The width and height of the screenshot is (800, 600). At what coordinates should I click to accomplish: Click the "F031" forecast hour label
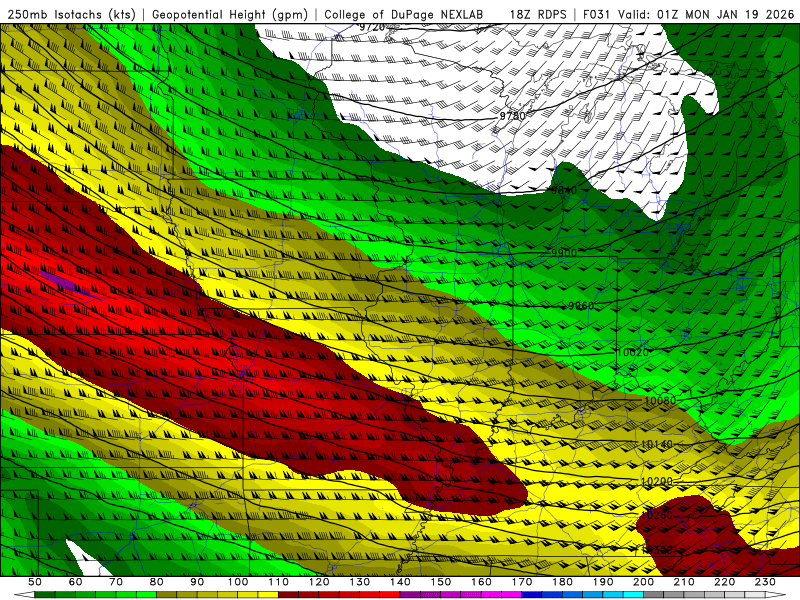pyautogui.click(x=597, y=14)
